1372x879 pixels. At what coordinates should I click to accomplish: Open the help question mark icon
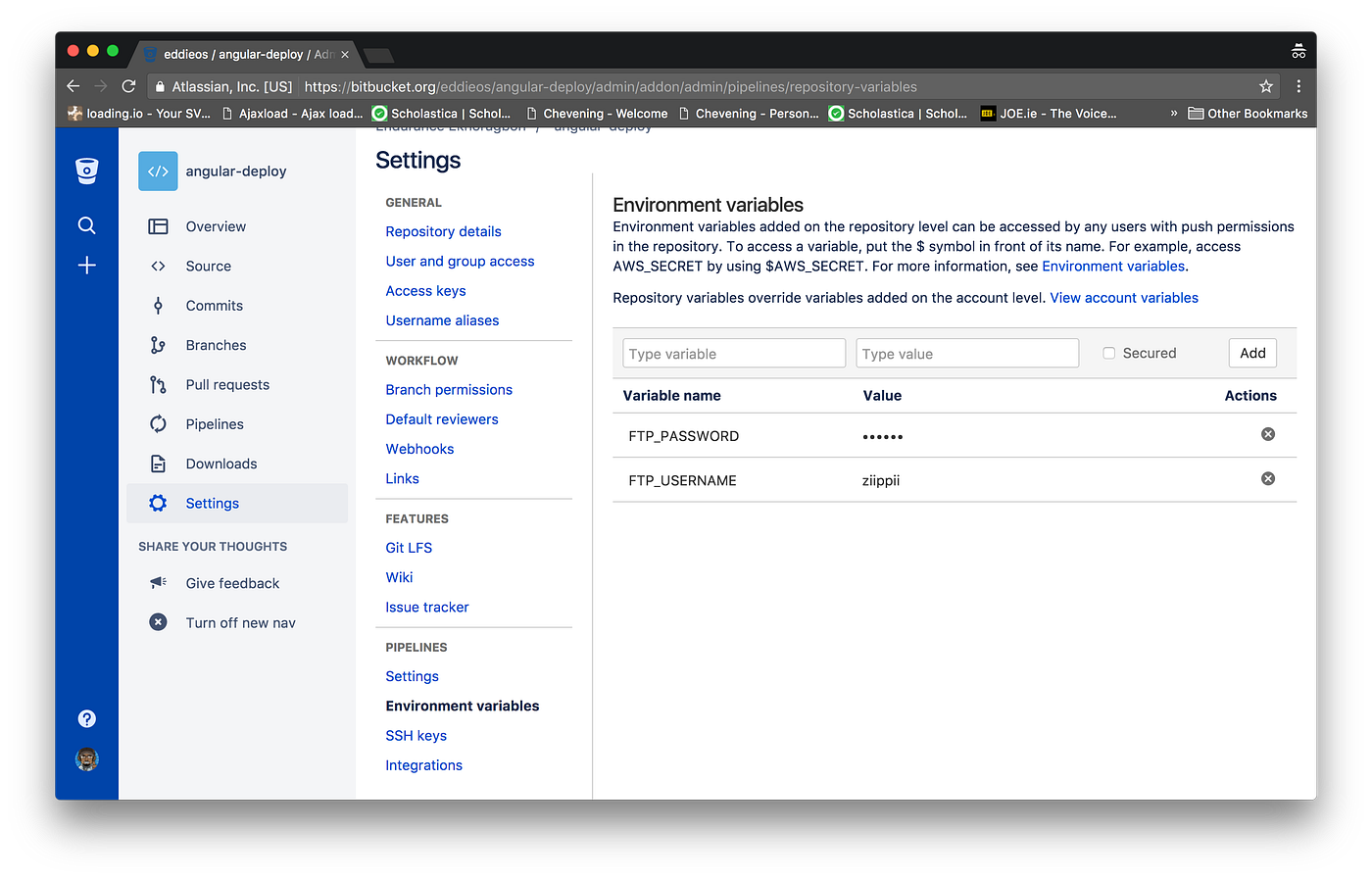87,719
